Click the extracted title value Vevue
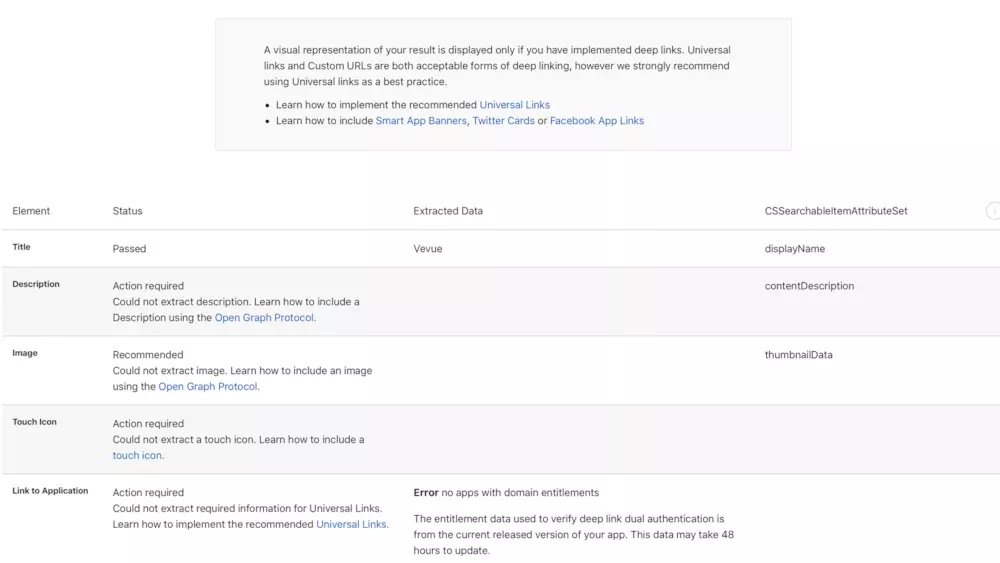1000x563 pixels. pyautogui.click(x=427, y=249)
